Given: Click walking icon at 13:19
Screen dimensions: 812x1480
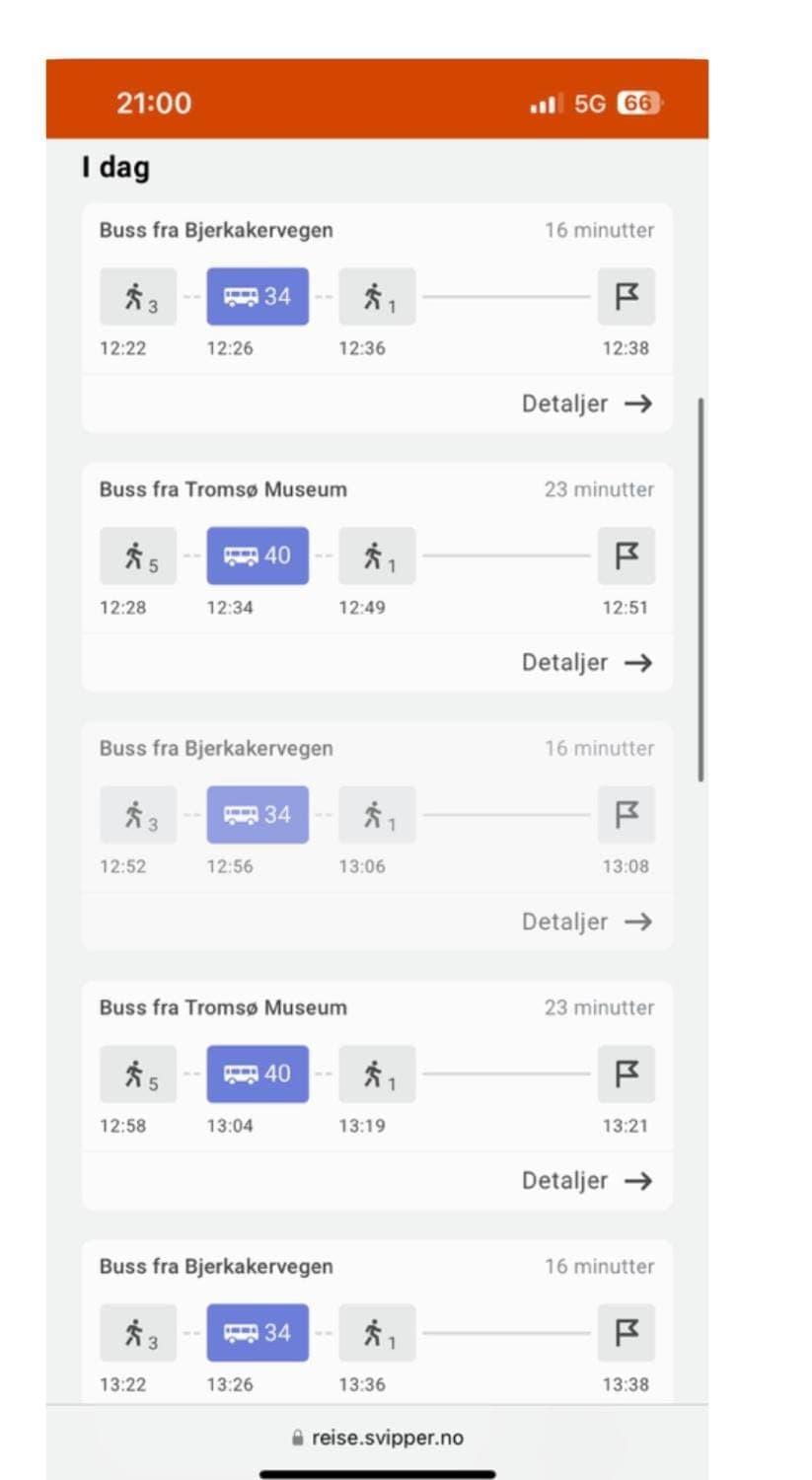Looking at the screenshot, I should pyautogui.click(x=377, y=1073).
